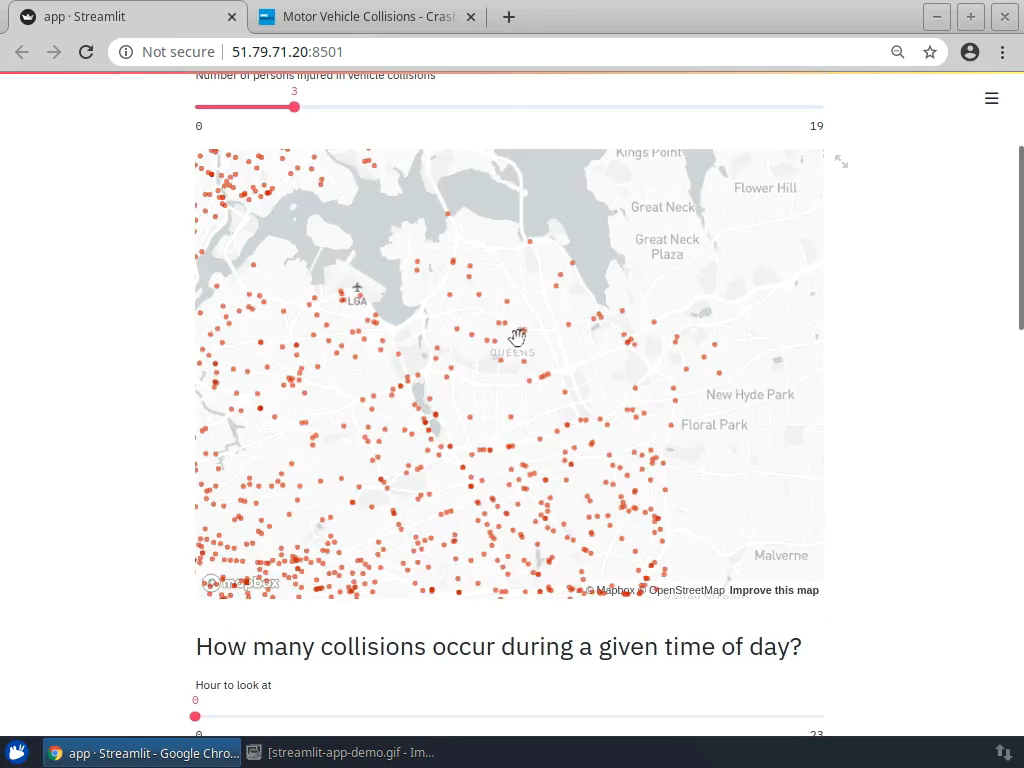Image resolution: width=1024 pixels, height=768 pixels.
Task: Expand the map to fullscreen
Action: point(841,161)
